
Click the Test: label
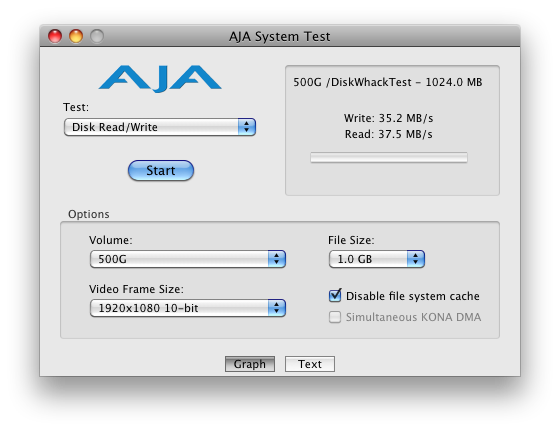pos(76,107)
